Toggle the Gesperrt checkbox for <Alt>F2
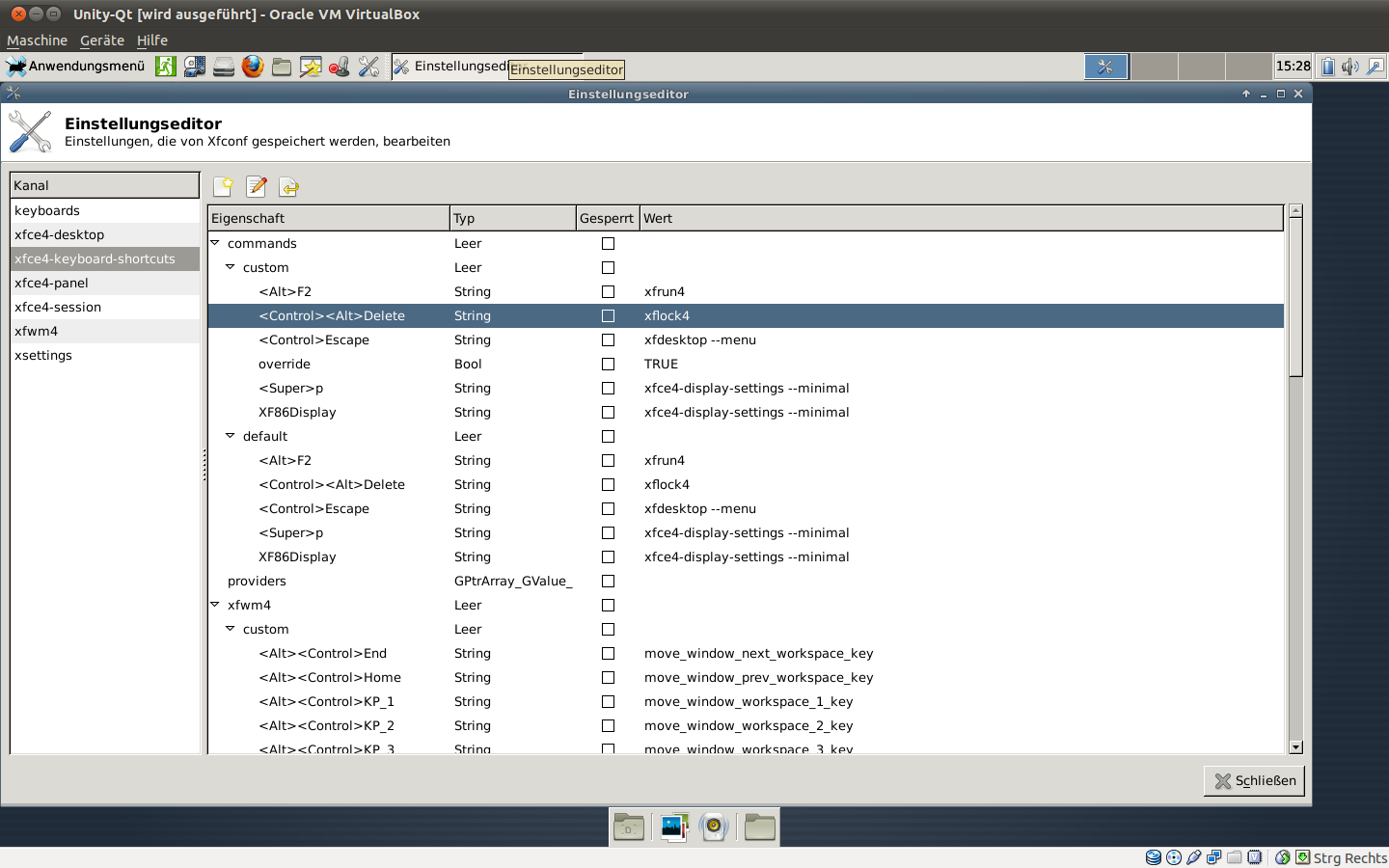 [x=608, y=291]
